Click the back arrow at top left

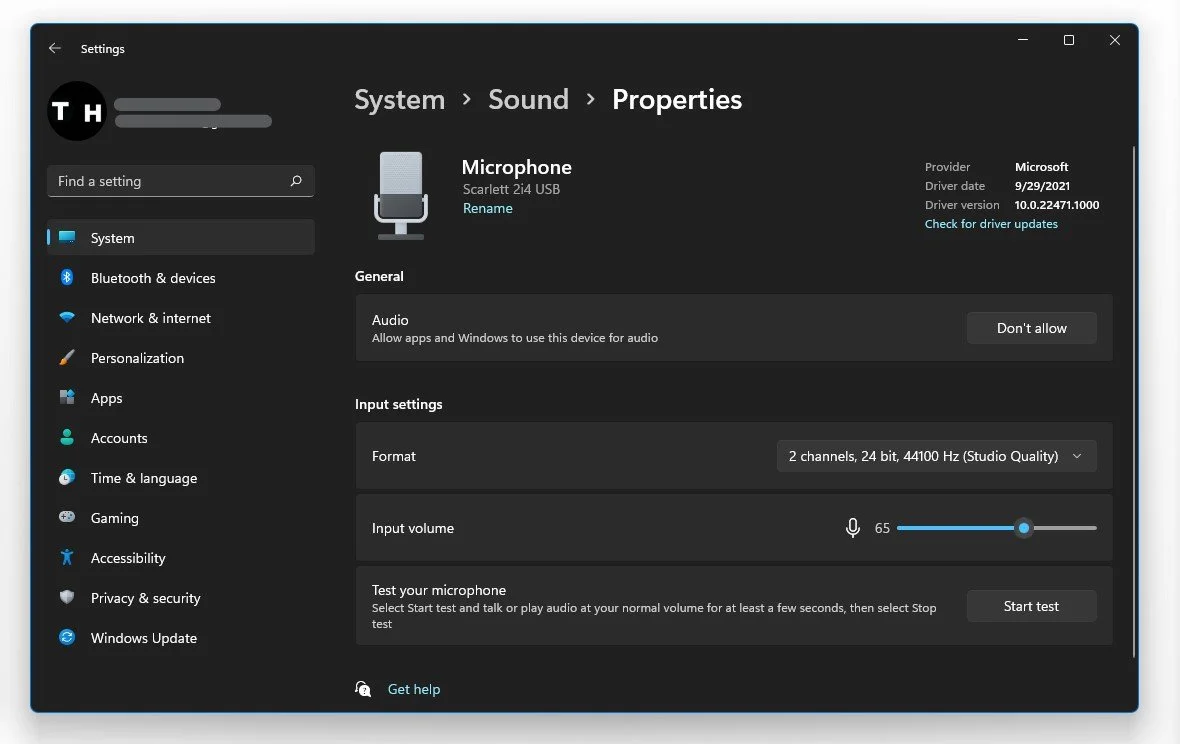point(55,48)
